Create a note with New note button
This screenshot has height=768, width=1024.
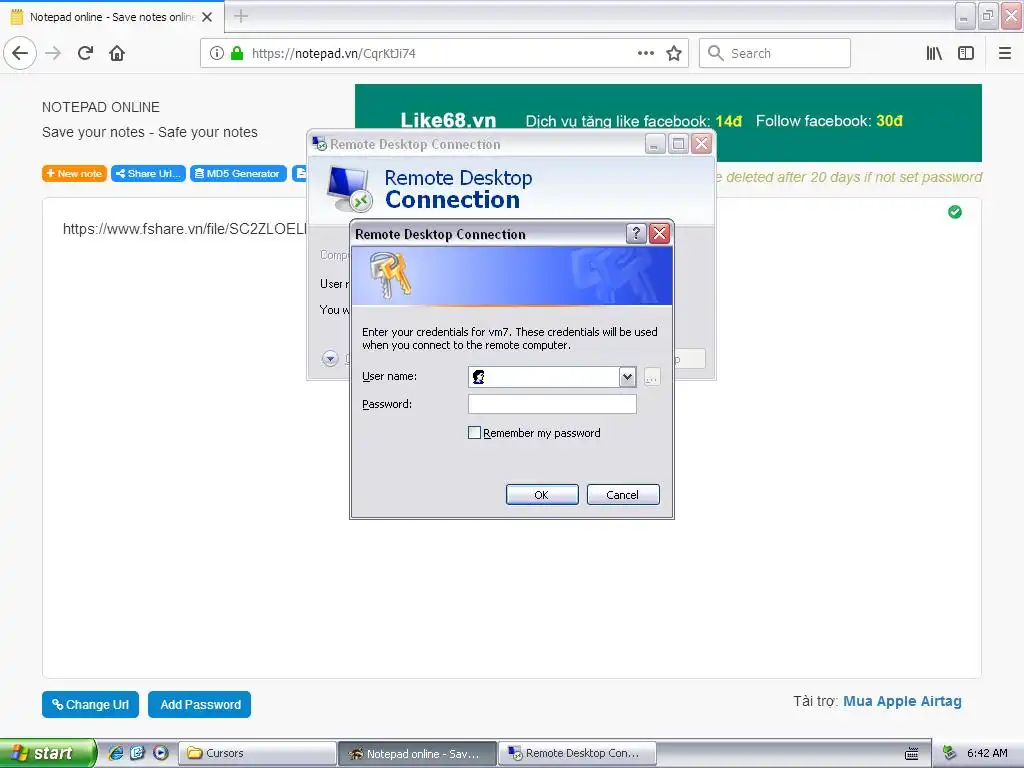[74, 173]
